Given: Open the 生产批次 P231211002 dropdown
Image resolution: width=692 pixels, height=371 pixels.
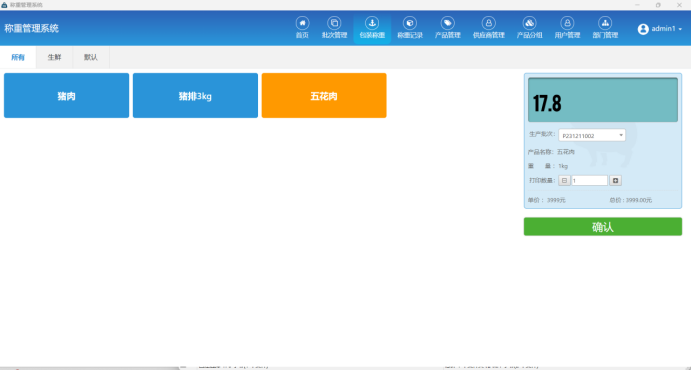Looking at the screenshot, I should 592,135.
